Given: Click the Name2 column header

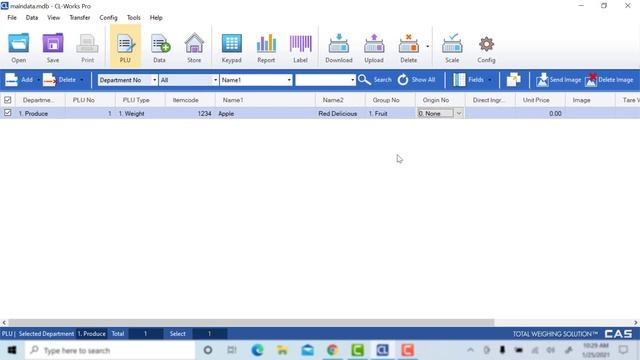Looking at the screenshot, I should (340, 100).
